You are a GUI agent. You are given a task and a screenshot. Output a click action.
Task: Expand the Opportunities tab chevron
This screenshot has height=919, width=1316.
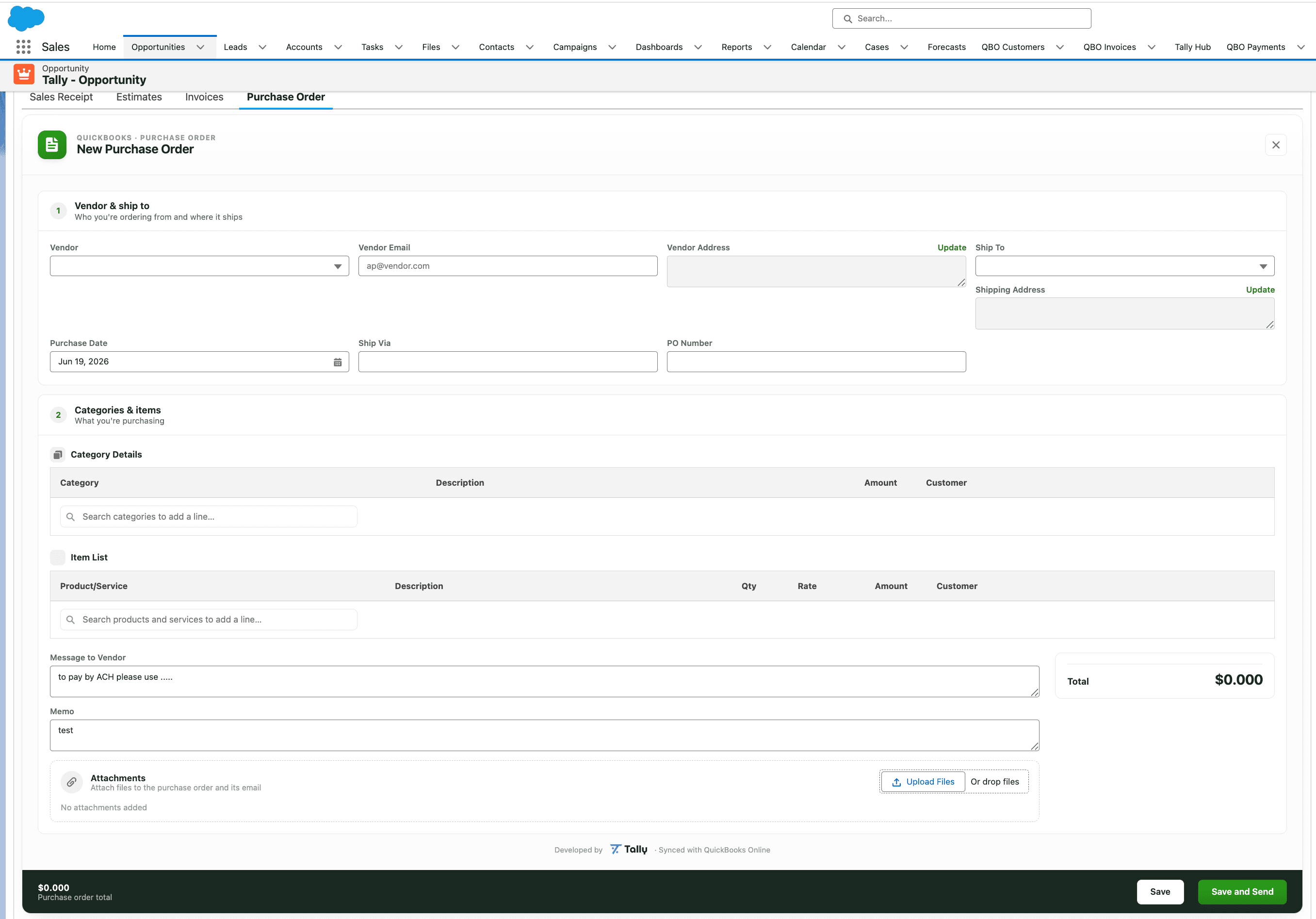[x=201, y=47]
